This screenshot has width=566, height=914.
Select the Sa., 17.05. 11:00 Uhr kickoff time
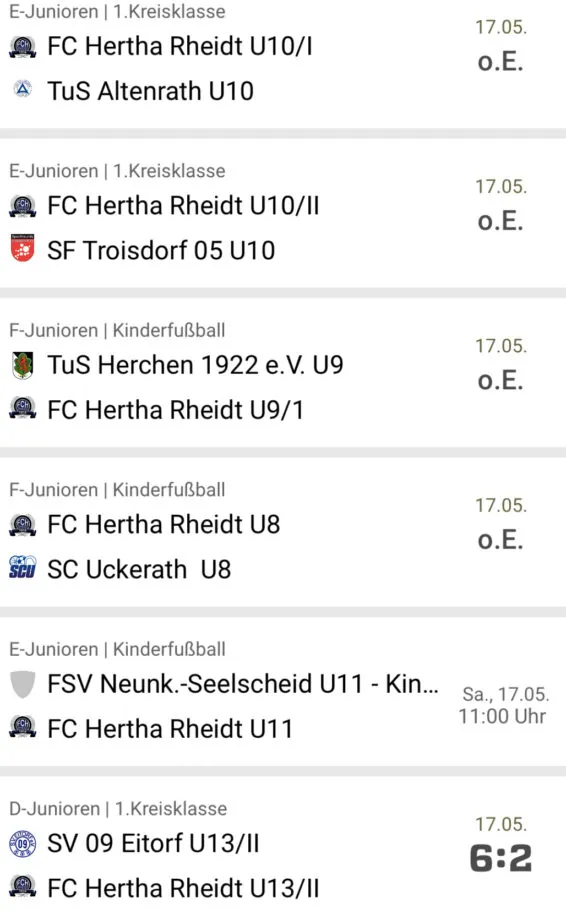coord(504,705)
